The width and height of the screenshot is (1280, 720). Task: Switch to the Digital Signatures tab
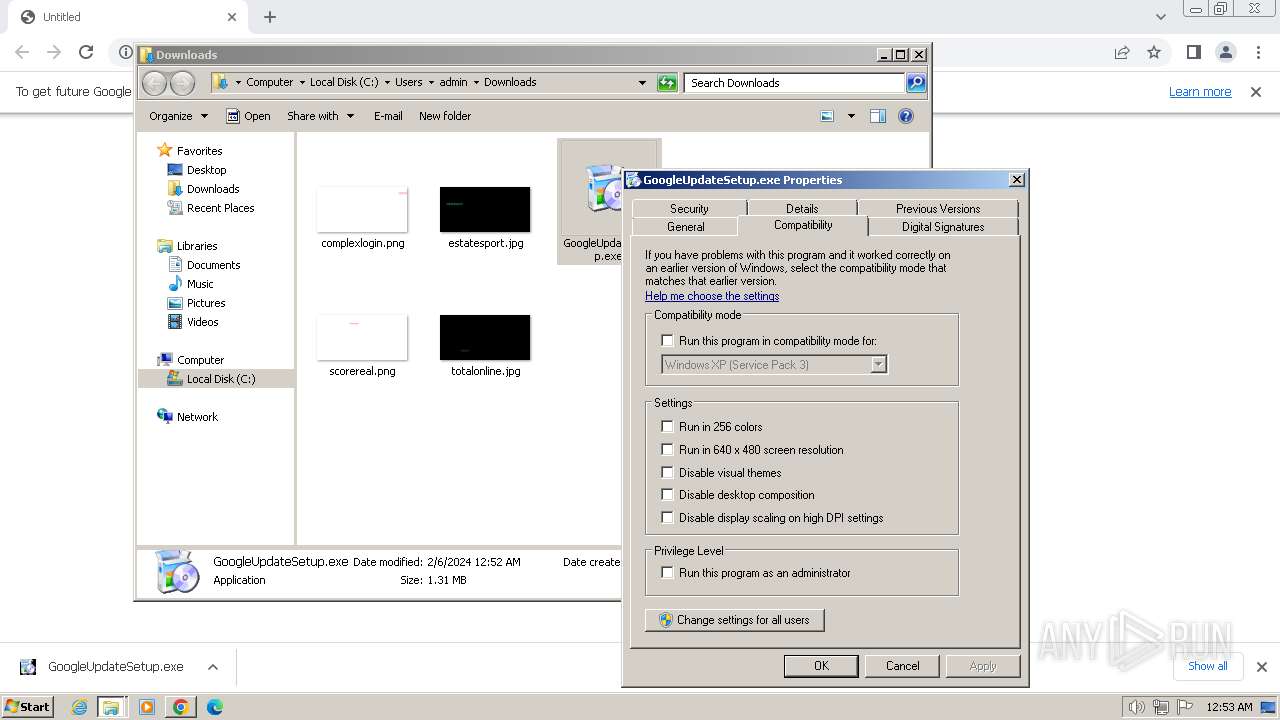pos(943,227)
